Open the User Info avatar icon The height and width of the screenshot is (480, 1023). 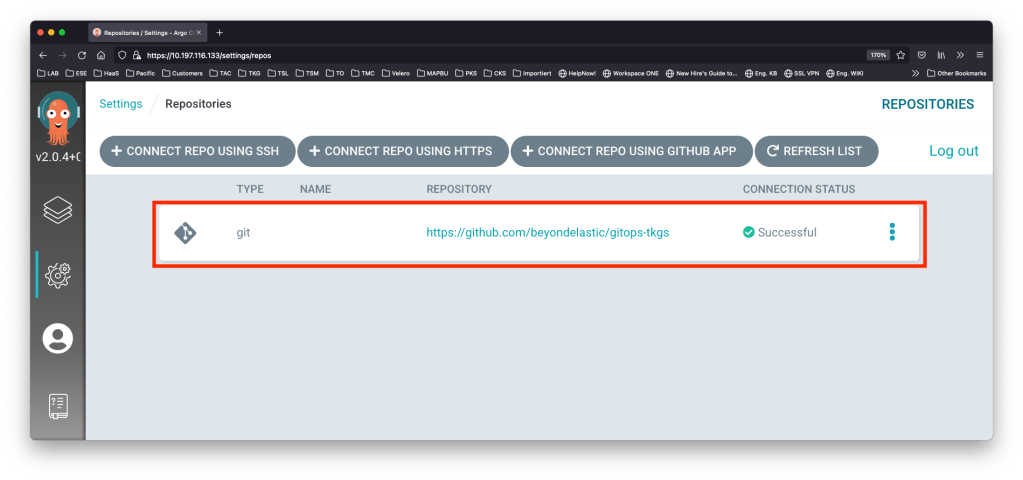tap(57, 338)
